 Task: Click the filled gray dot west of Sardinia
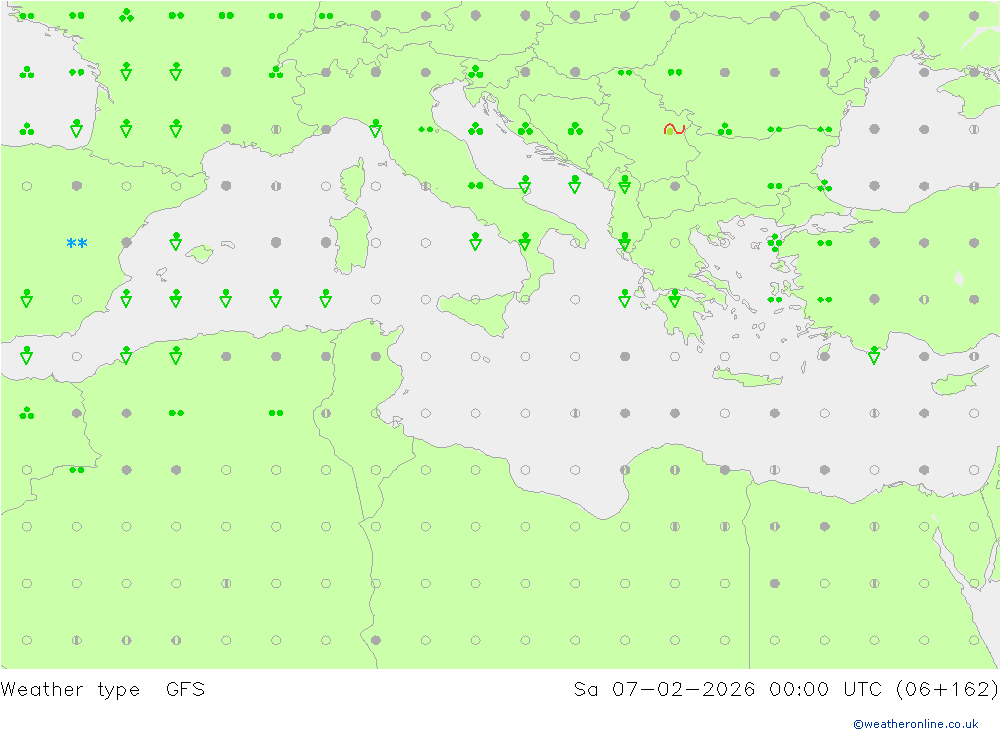pyautogui.click(x=326, y=242)
